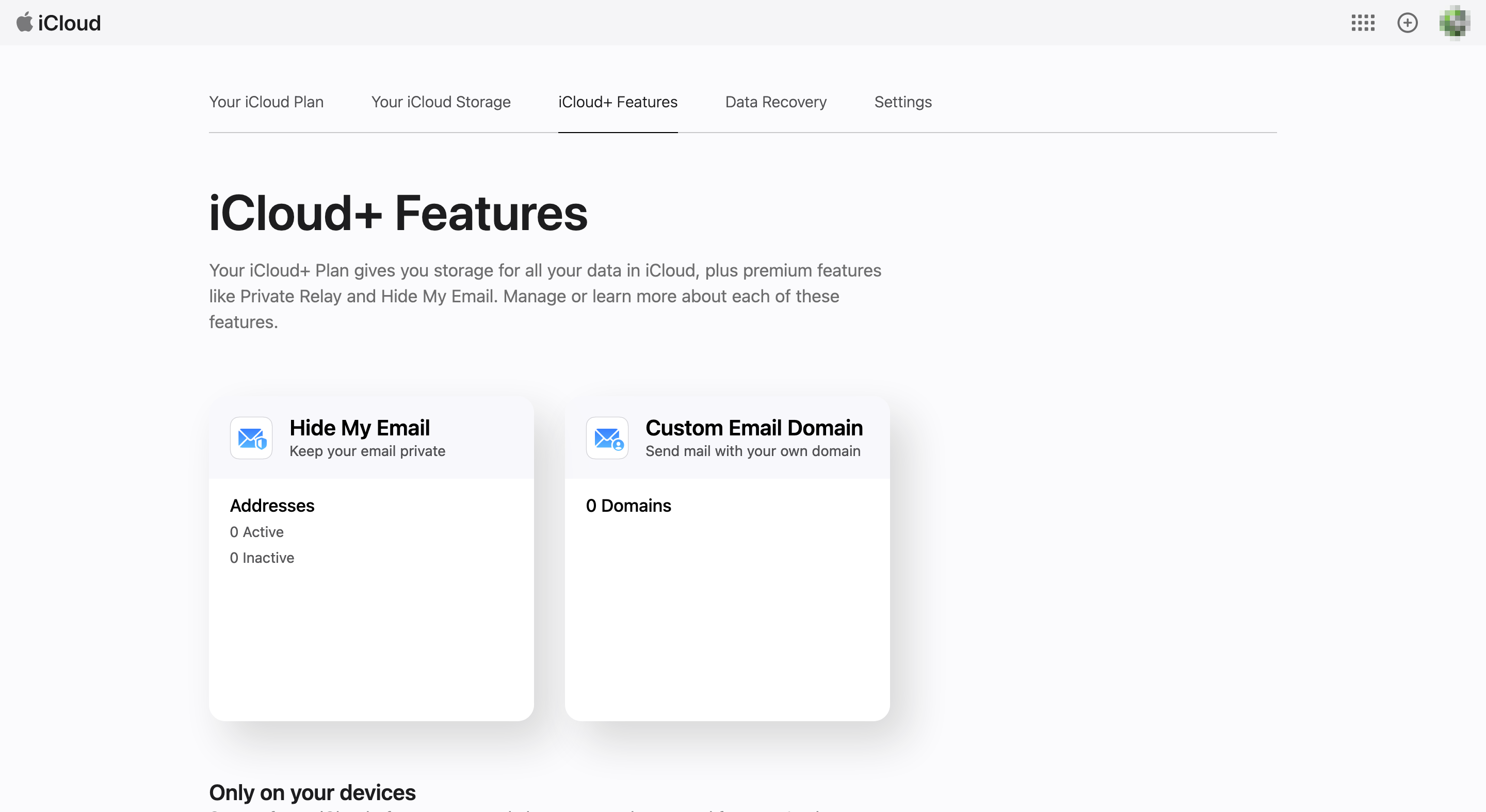Click the grid/apps launcher icon
The width and height of the screenshot is (1486, 812).
[x=1362, y=24]
